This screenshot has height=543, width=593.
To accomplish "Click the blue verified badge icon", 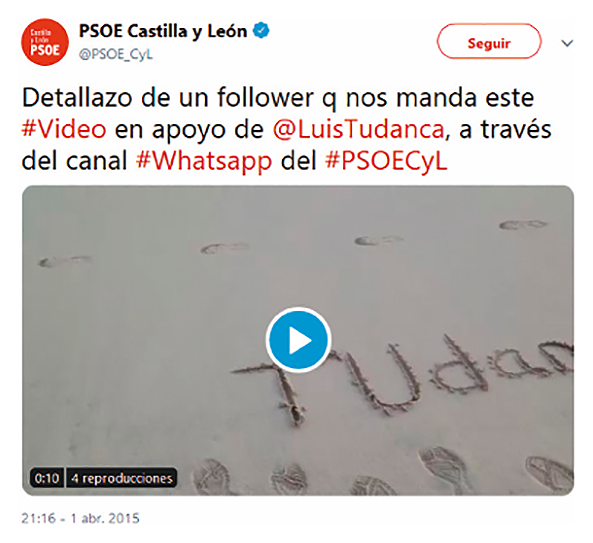I will pyautogui.click(x=261, y=31).
